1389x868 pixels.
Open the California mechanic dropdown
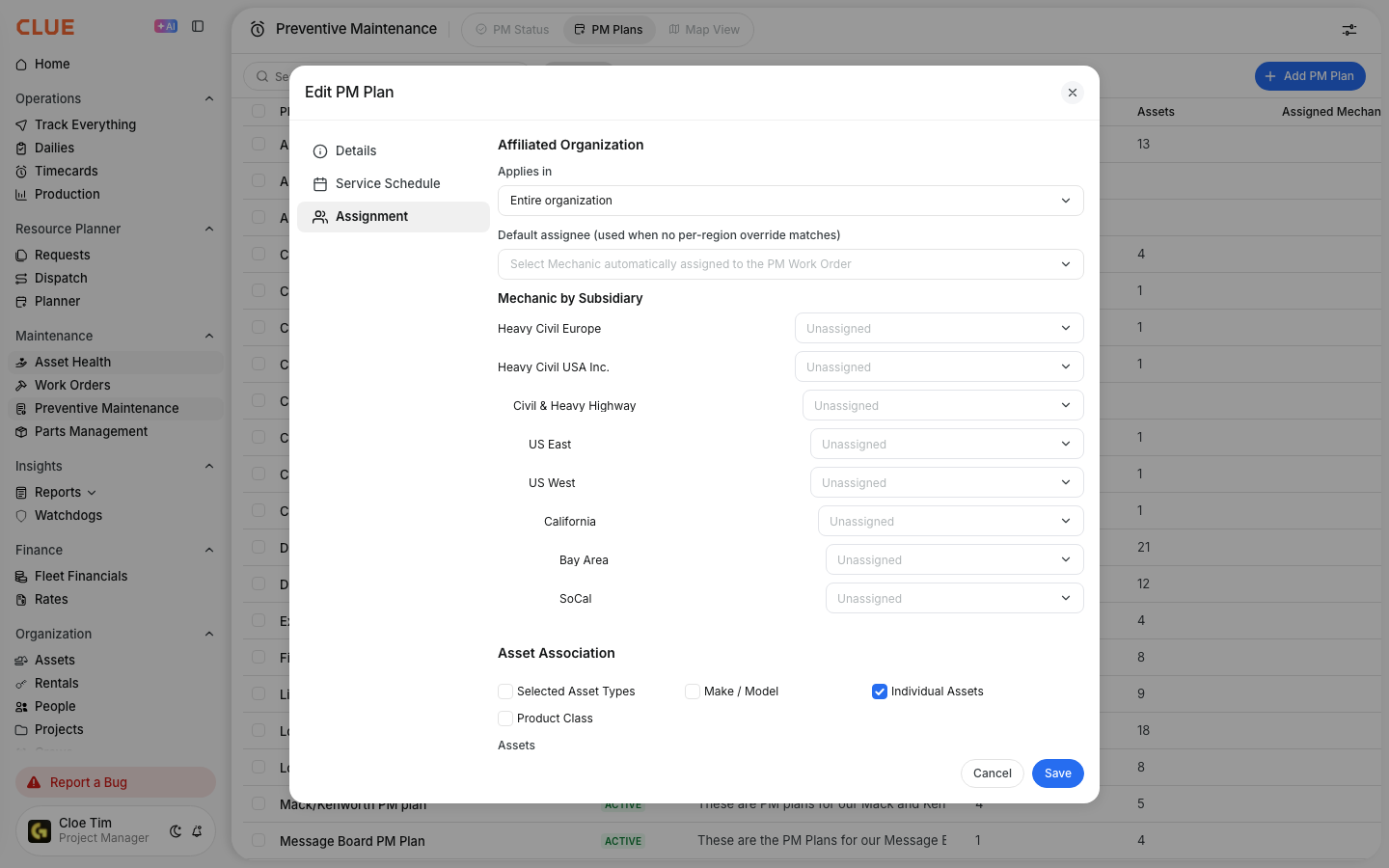pos(951,521)
